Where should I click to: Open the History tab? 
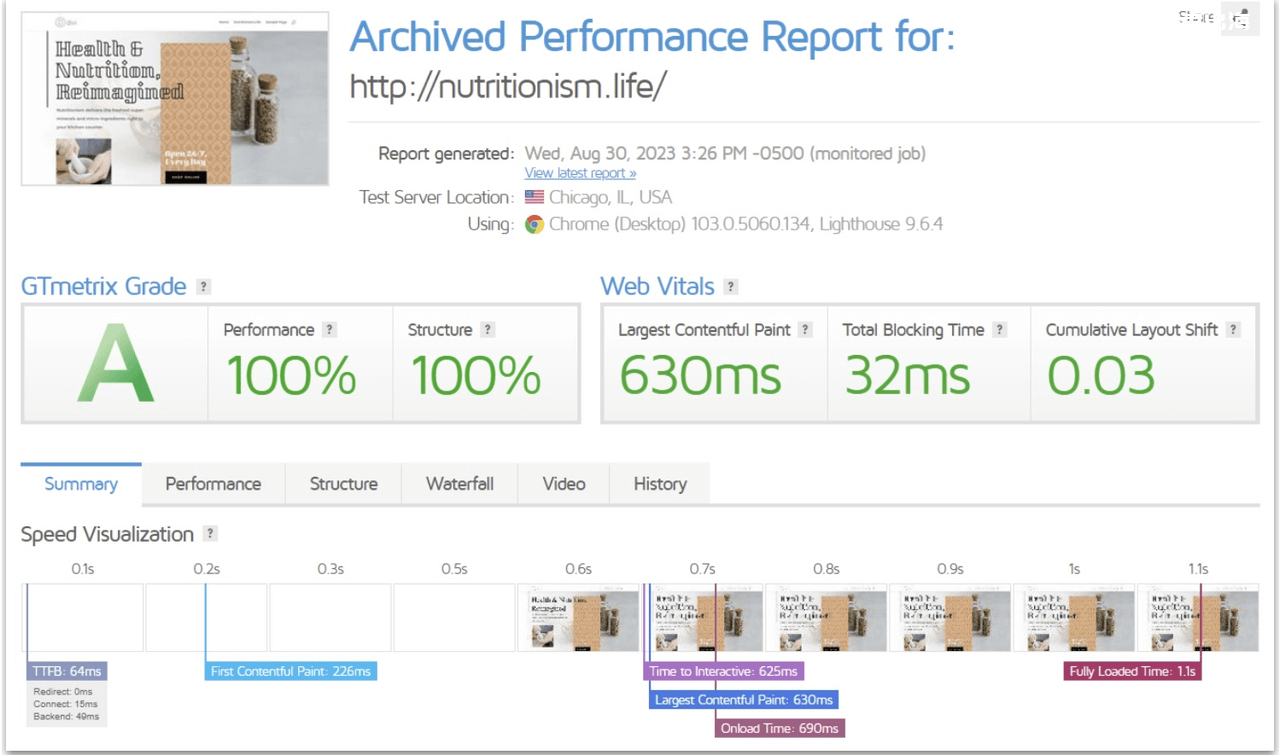[660, 484]
